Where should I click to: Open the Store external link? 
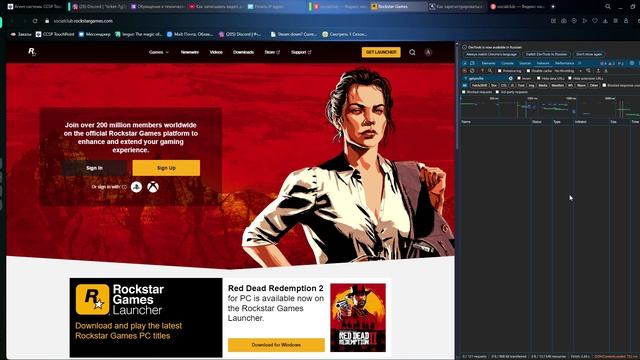[272, 52]
